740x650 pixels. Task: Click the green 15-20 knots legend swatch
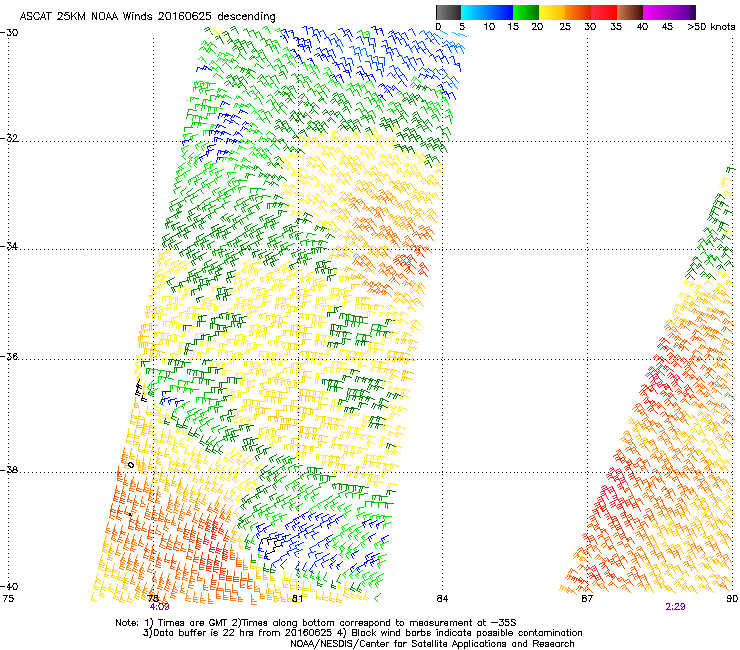(x=526, y=12)
